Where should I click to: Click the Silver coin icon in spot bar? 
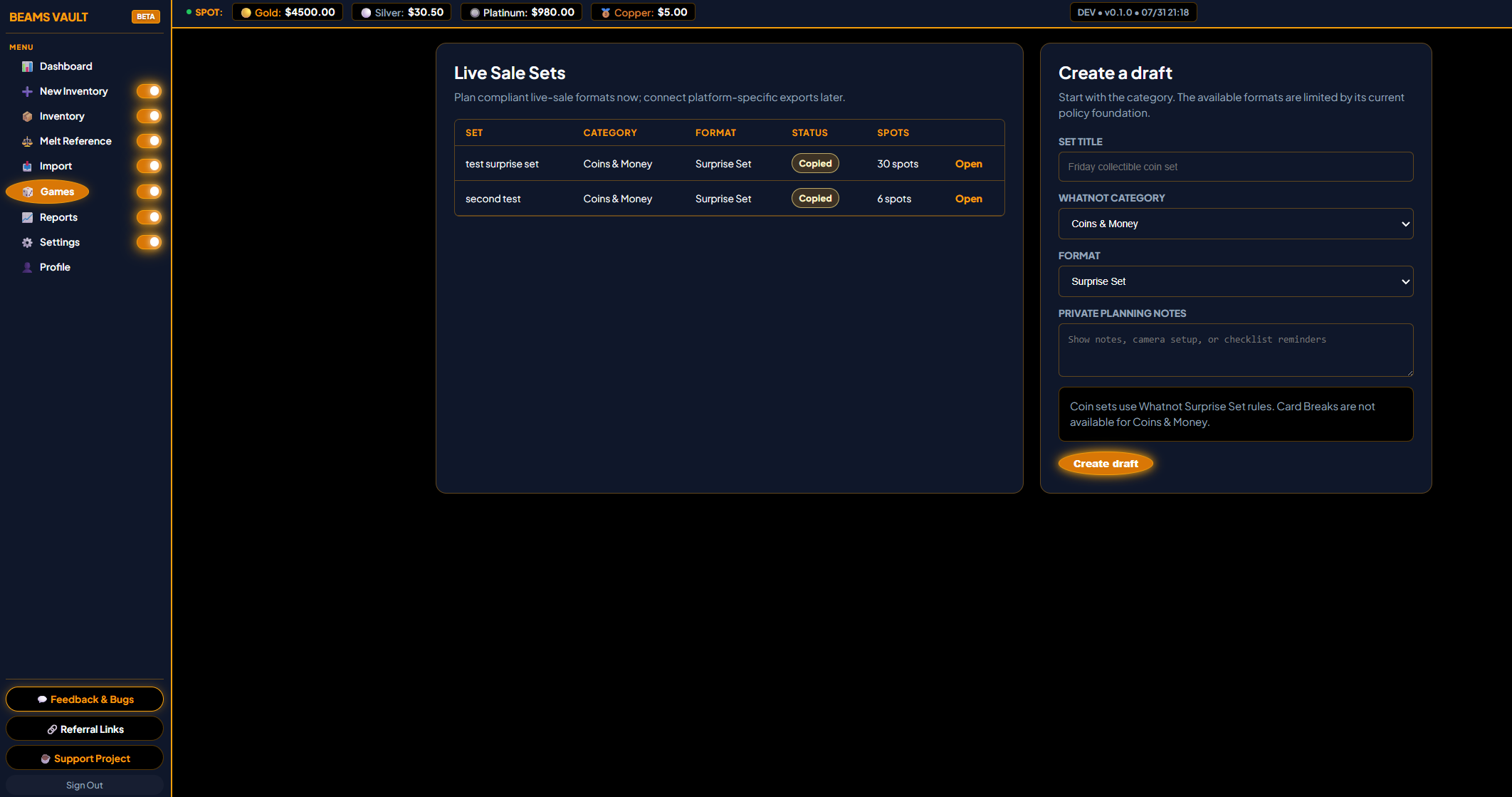pyautogui.click(x=366, y=13)
